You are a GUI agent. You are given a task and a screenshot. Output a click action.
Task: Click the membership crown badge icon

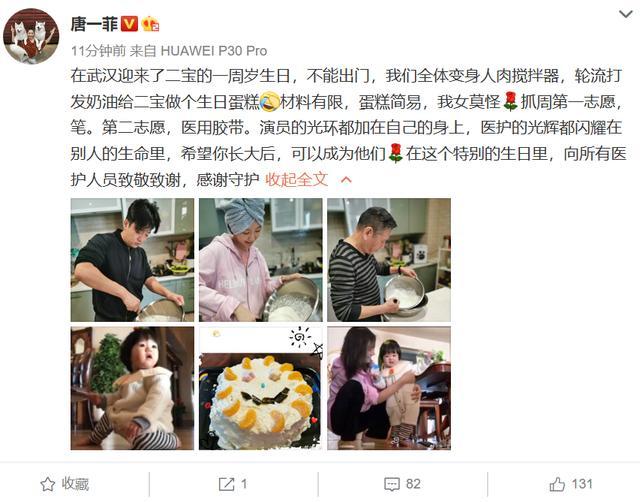pyautogui.click(x=150, y=24)
